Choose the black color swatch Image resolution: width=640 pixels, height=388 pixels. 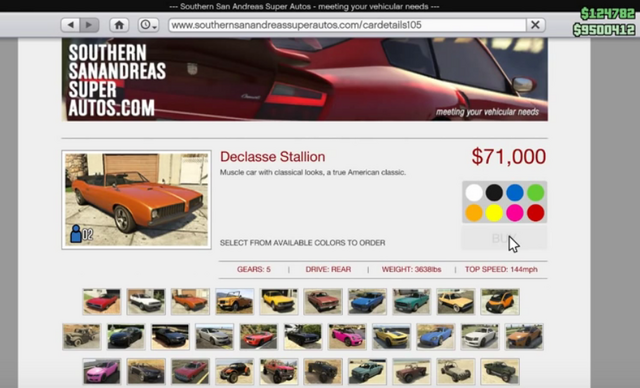click(494, 193)
